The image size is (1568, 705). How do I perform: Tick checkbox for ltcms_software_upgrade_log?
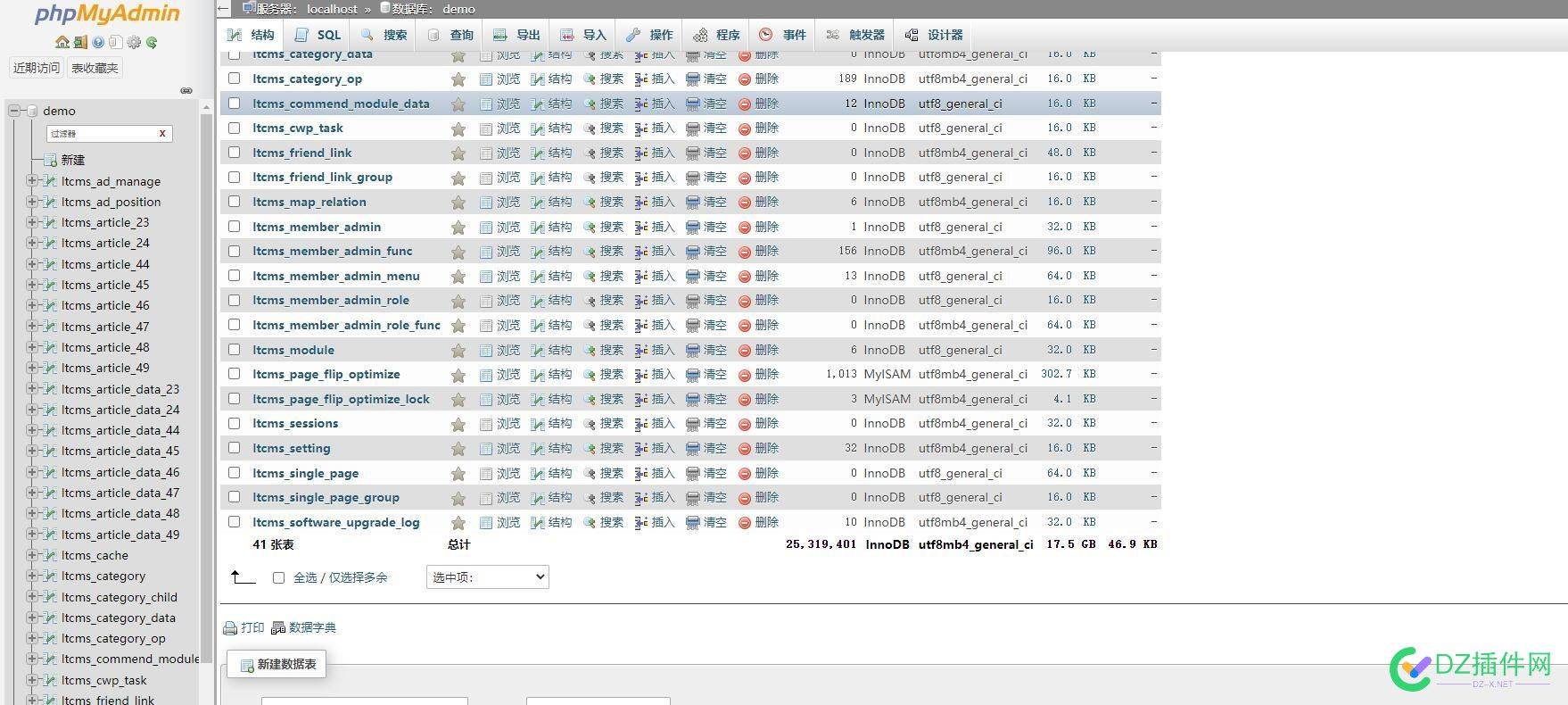(234, 522)
